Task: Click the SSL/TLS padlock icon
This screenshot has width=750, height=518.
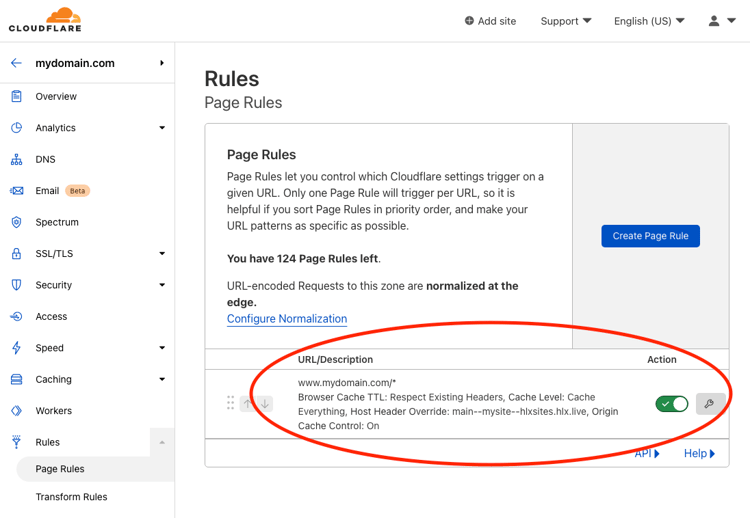Action: [16, 253]
